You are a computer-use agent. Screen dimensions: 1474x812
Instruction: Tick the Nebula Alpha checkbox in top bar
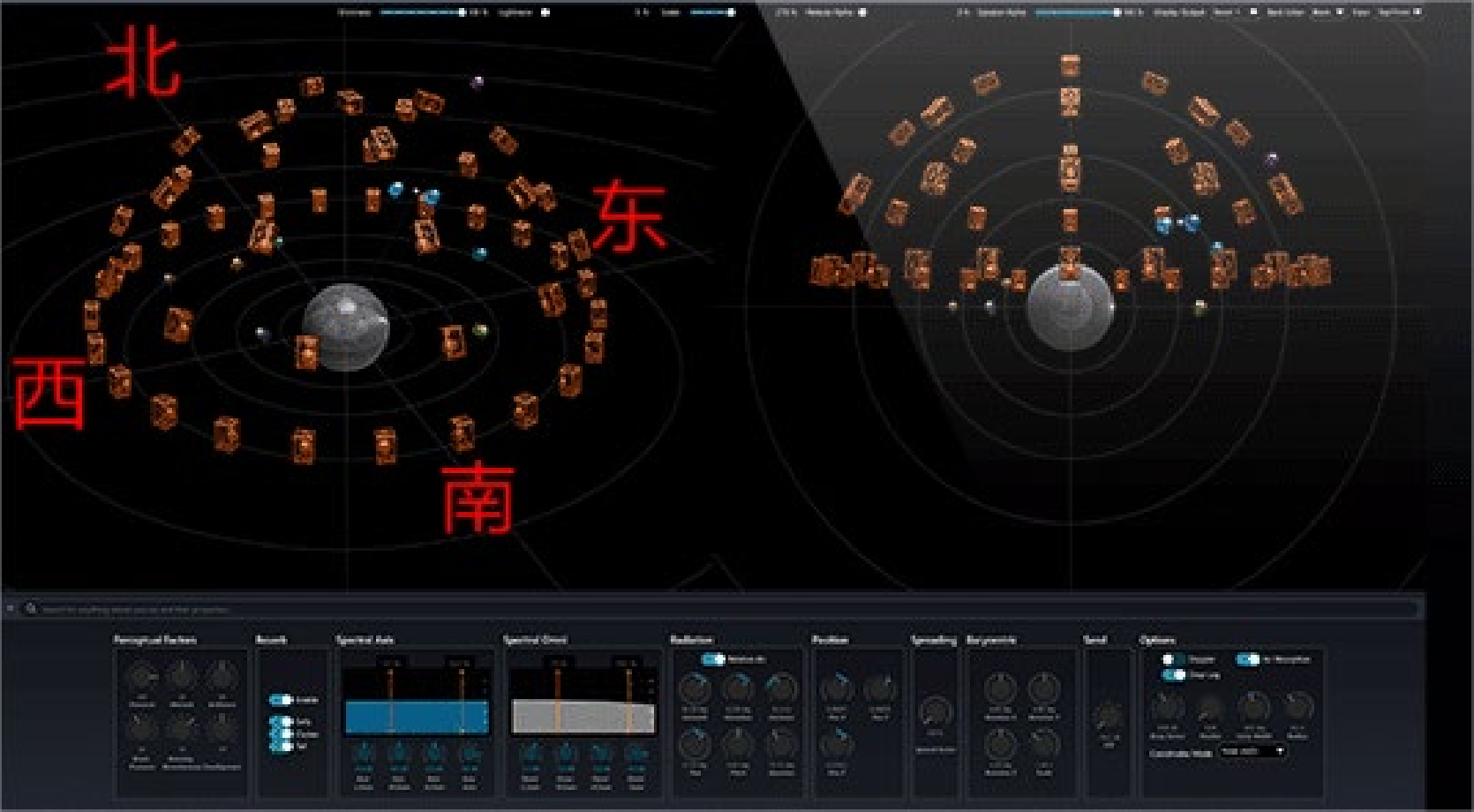tap(862, 12)
